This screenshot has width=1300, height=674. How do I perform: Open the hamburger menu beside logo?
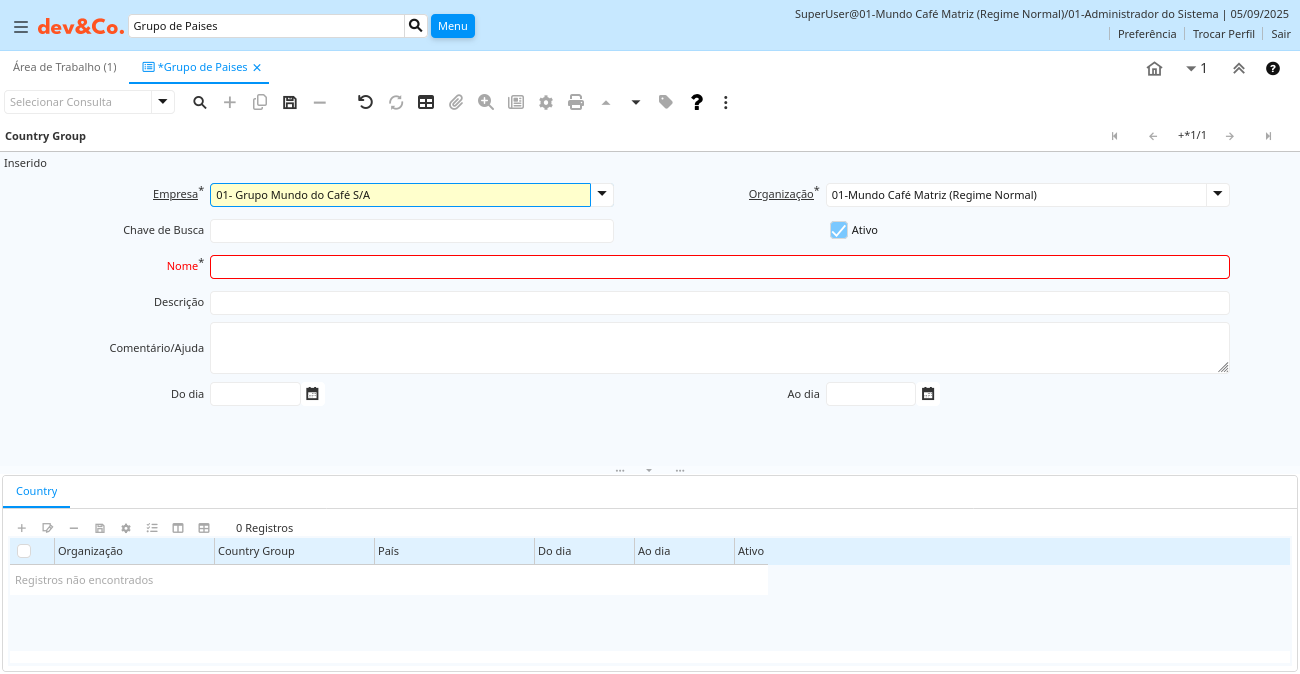20,26
